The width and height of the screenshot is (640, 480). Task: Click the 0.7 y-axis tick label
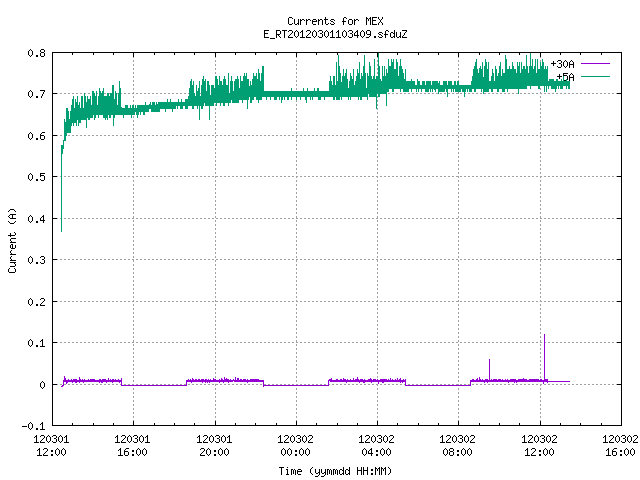36,94
